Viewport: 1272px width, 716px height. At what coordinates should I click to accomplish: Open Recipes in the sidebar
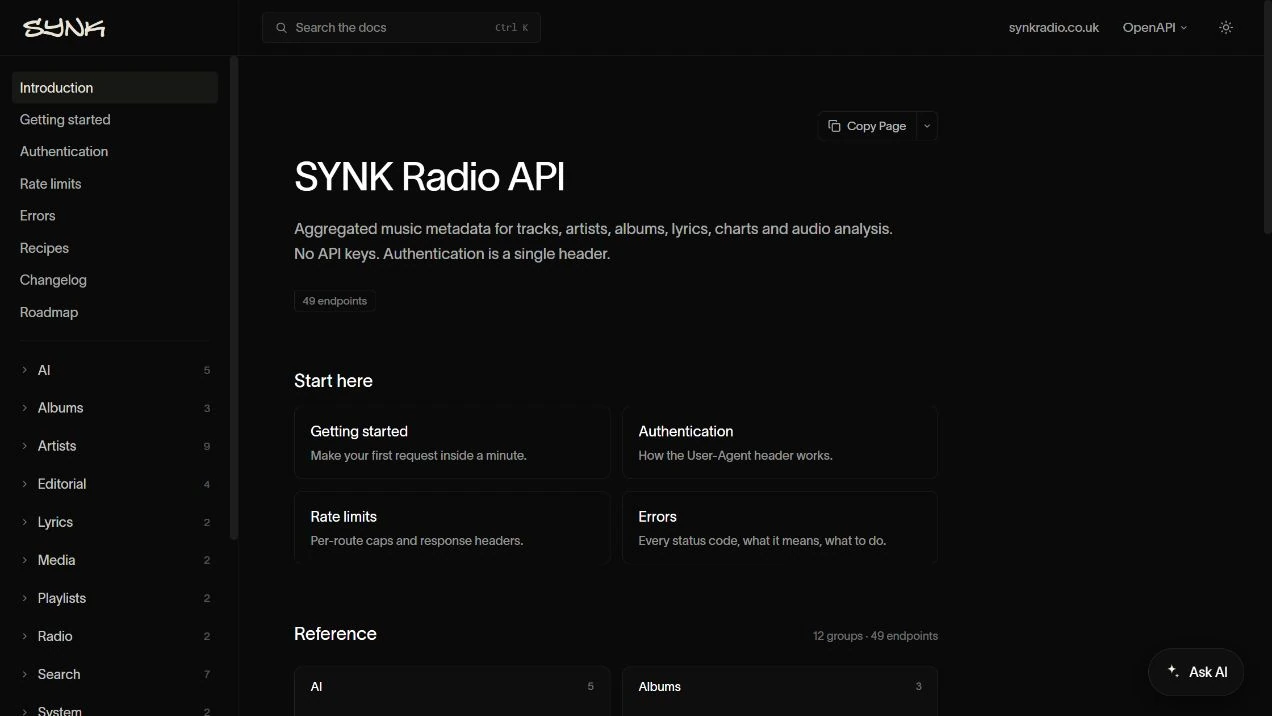(x=115, y=248)
